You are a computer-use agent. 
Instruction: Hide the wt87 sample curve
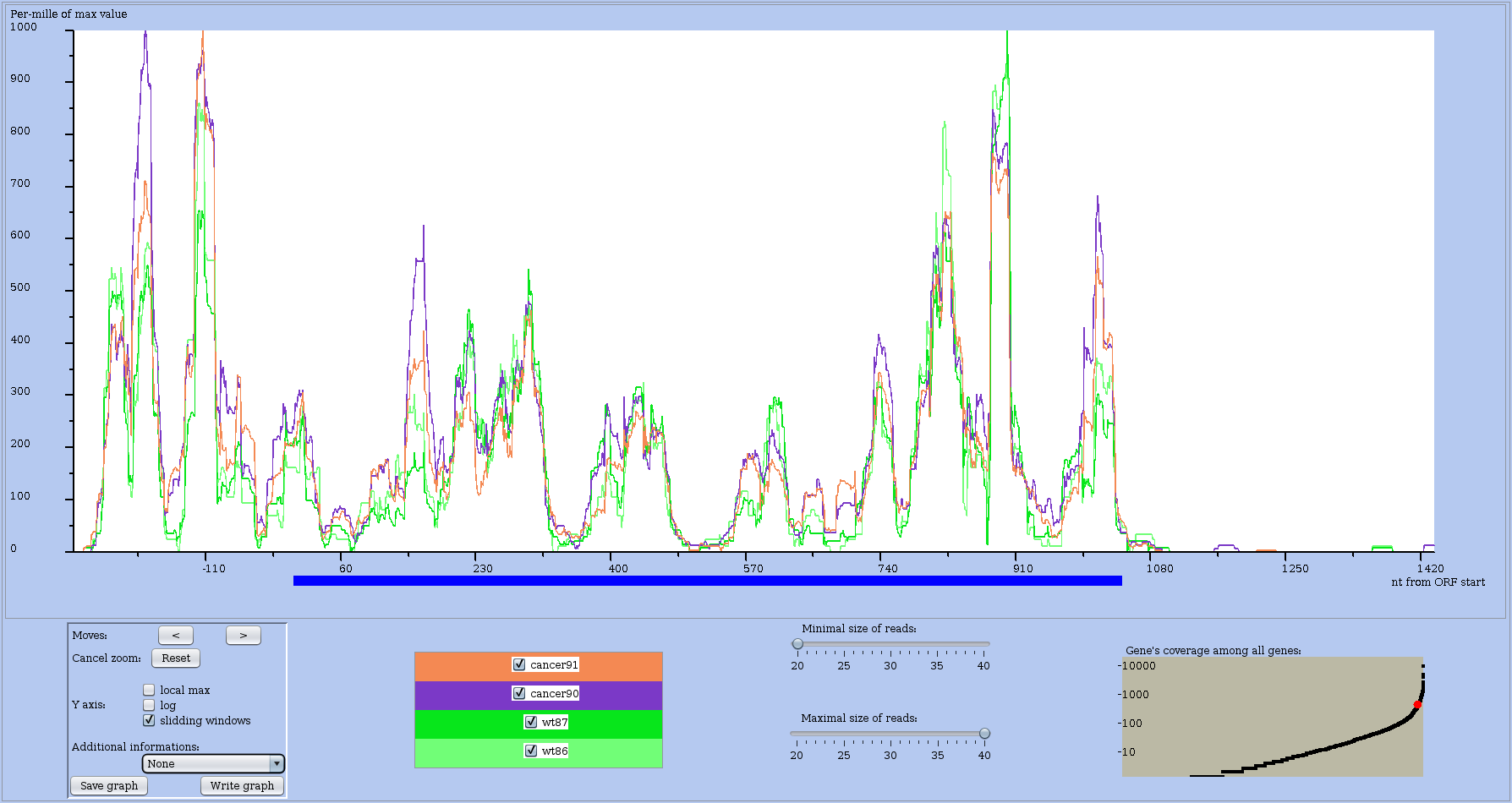point(531,723)
